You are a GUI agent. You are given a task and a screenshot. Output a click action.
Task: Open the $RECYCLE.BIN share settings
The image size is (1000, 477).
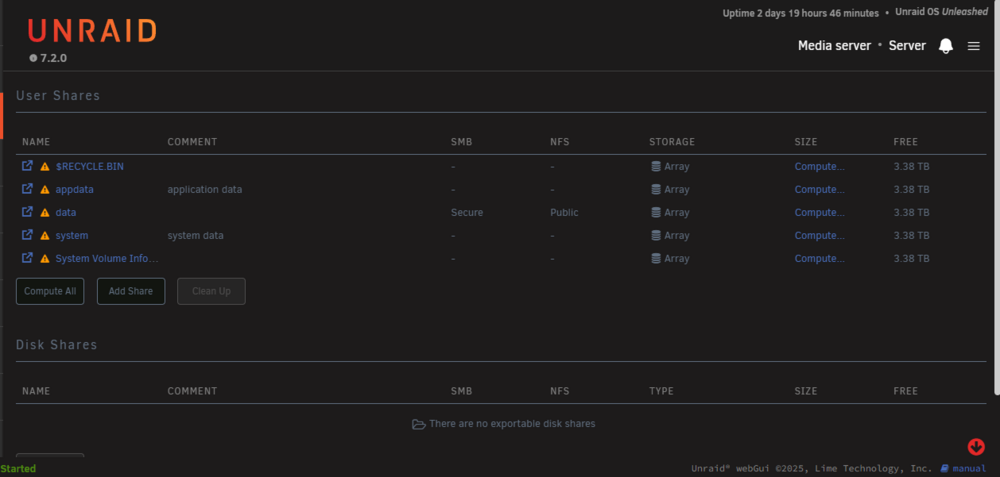90,166
